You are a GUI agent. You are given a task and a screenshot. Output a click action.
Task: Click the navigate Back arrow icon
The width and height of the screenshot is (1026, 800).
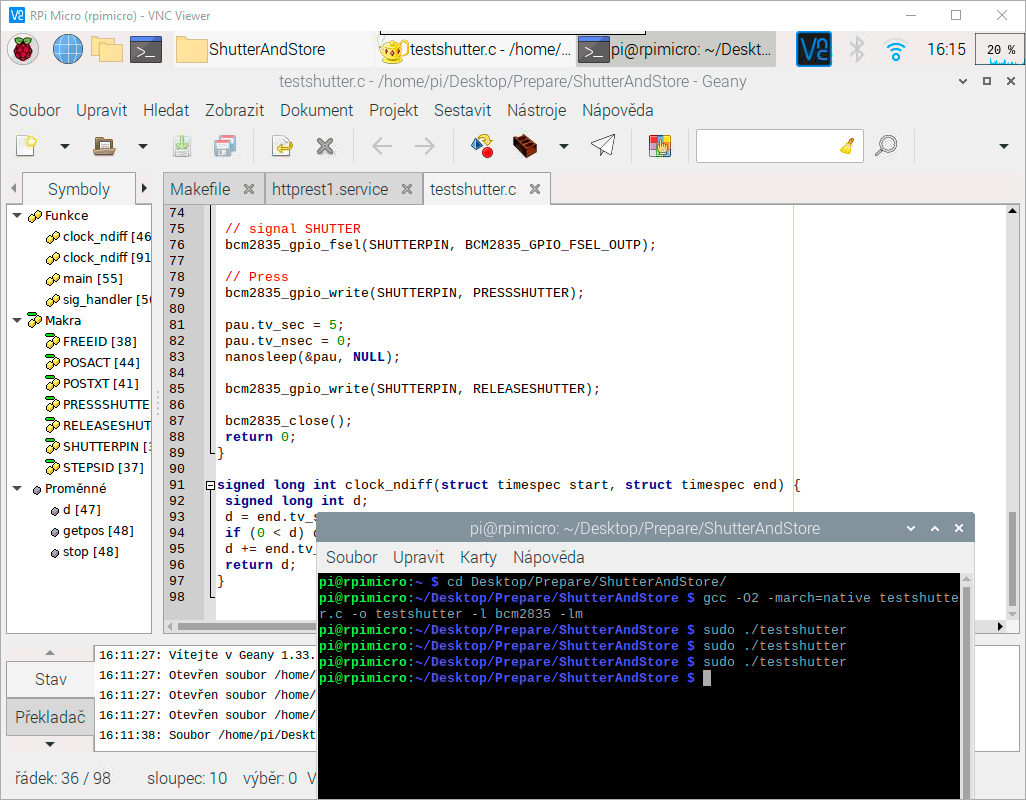[382, 146]
